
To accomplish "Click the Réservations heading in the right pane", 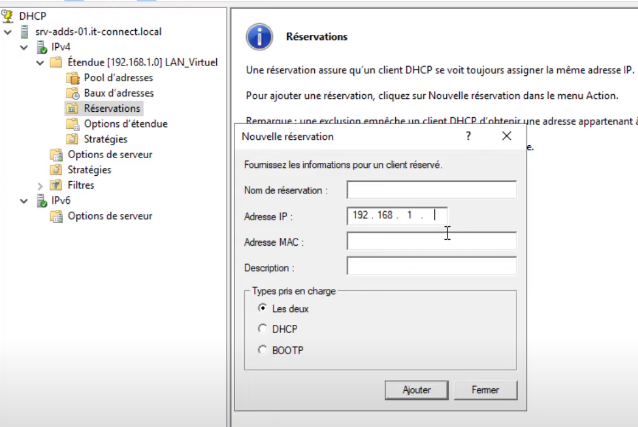I will point(317,37).
